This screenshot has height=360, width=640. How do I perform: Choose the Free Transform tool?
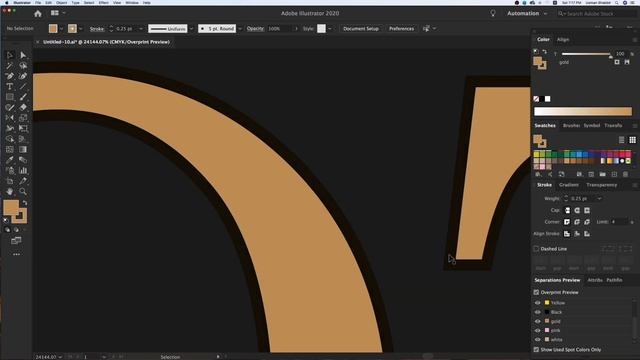pos(23,129)
